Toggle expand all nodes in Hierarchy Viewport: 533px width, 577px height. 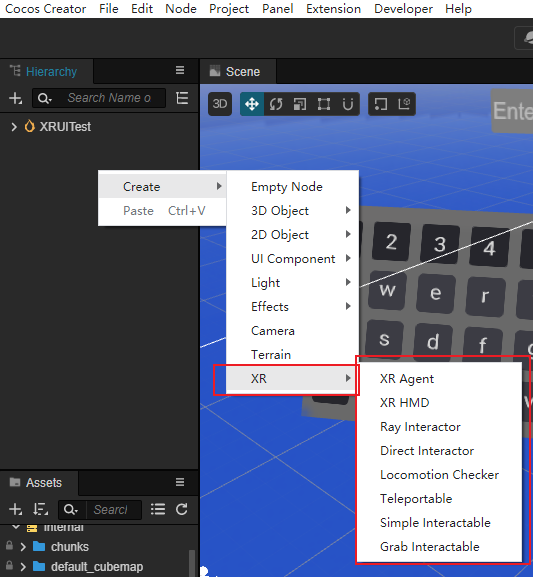183,98
